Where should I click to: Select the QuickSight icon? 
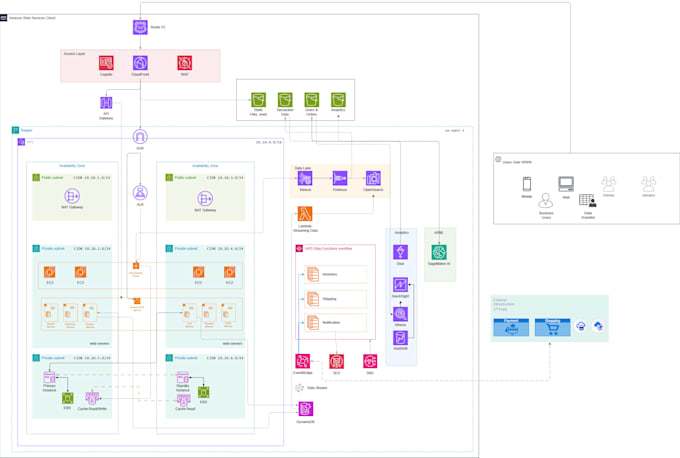pyautogui.click(x=400, y=285)
